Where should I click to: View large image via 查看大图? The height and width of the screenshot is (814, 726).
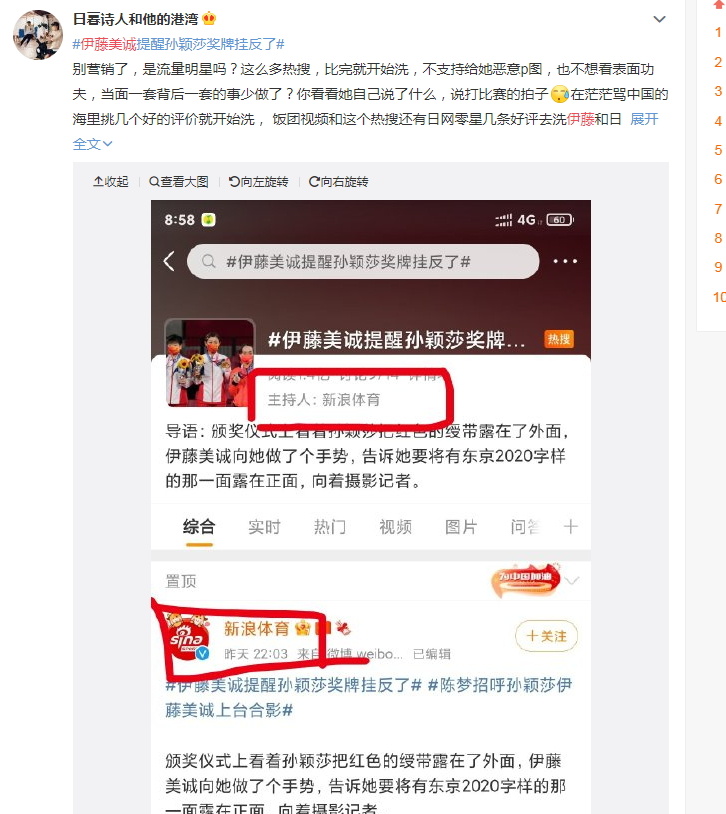(179, 182)
